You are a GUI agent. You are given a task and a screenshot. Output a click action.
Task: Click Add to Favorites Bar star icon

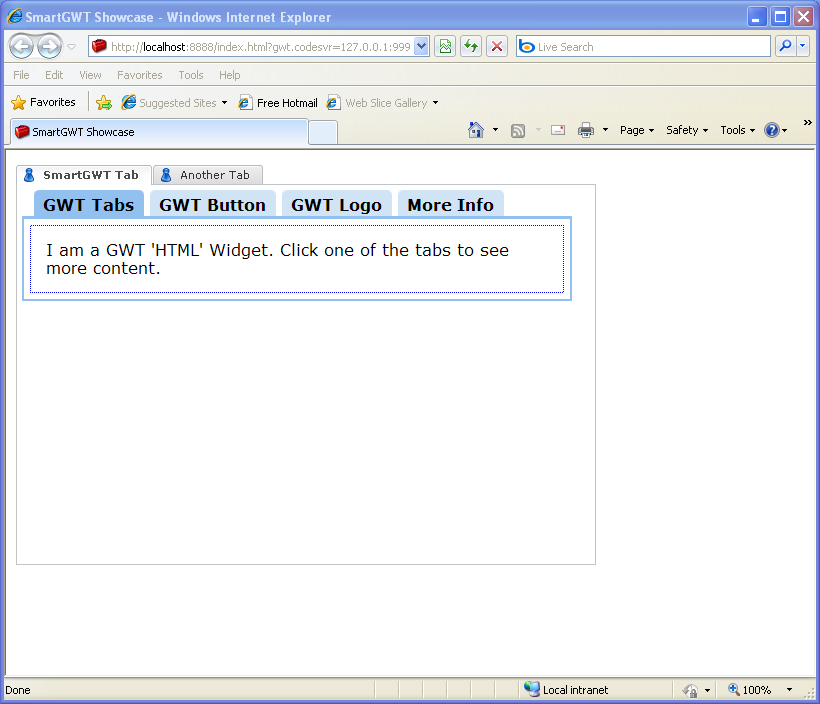[104, 103]
